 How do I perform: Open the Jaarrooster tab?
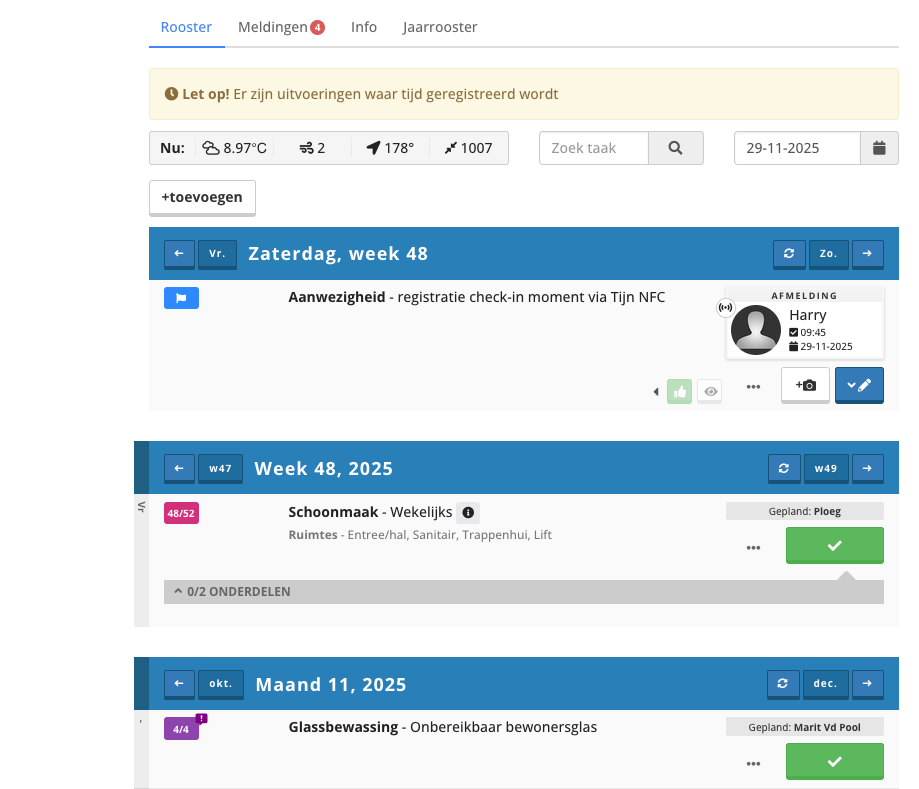point(439,27)
